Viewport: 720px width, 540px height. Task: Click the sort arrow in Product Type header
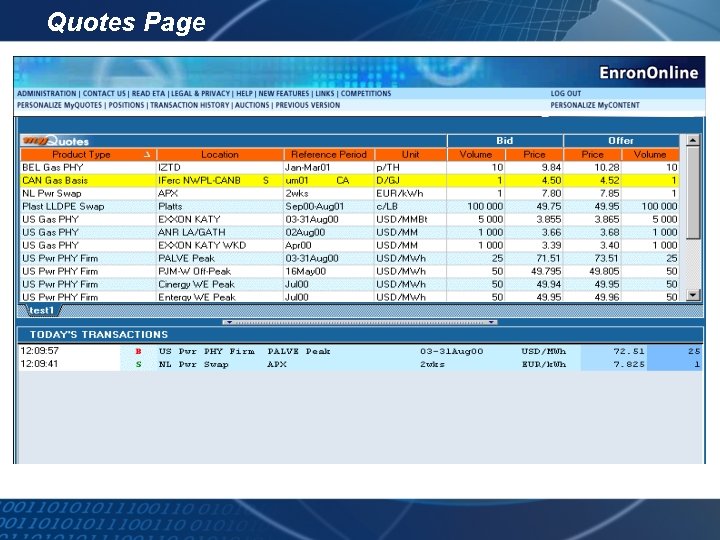coord(147,155)
